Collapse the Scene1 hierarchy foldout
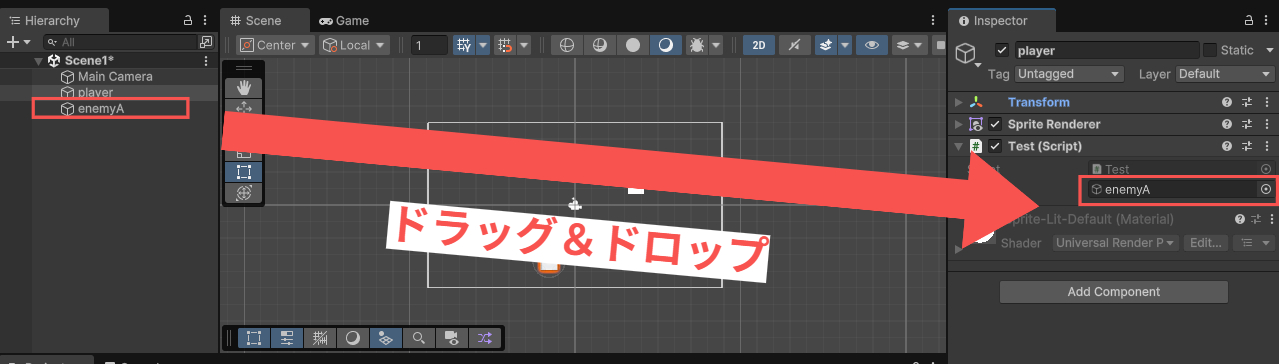Screen dimensions: 1279x364 coord(39,61)
